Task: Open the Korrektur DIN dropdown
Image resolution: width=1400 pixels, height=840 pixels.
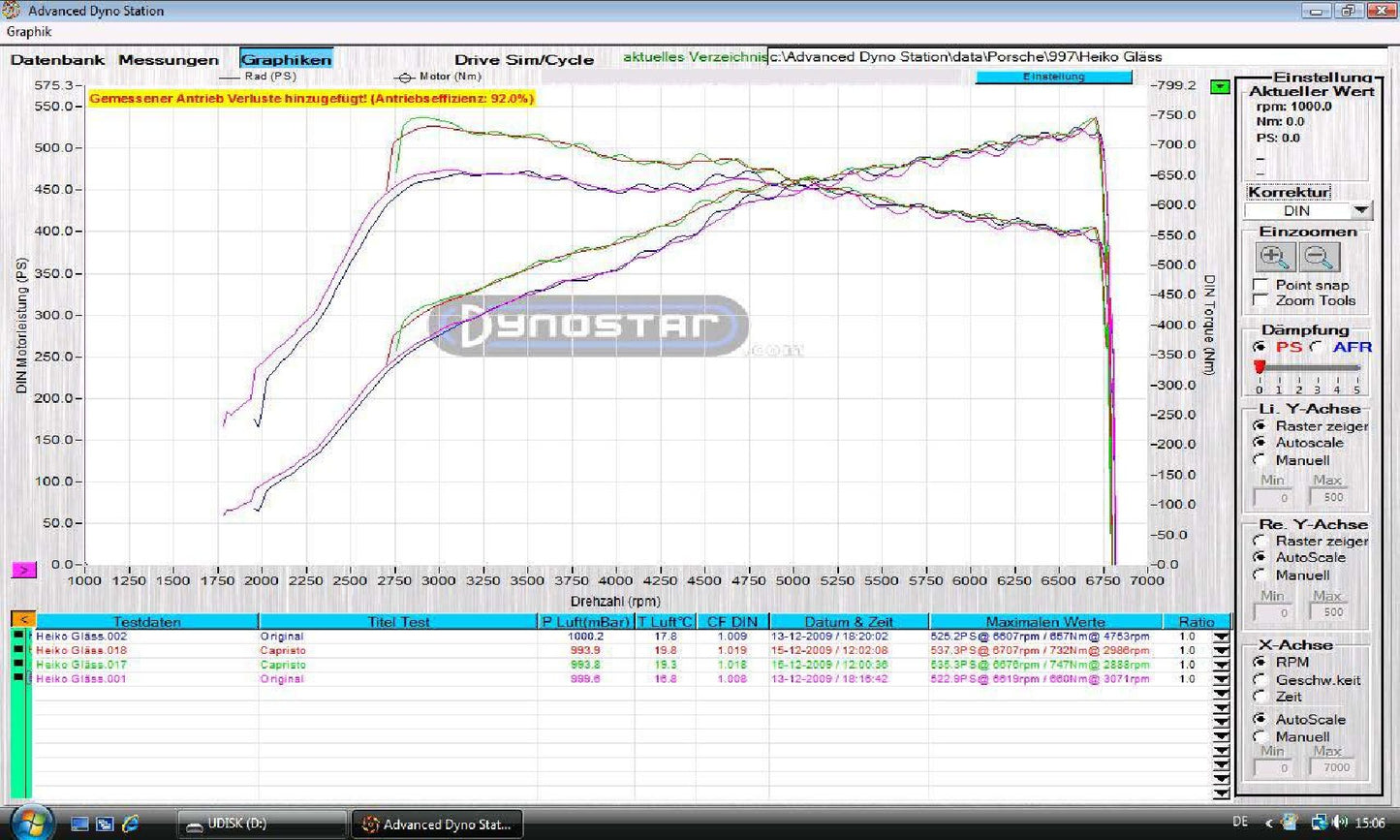Action: [x=1360, y=210]
